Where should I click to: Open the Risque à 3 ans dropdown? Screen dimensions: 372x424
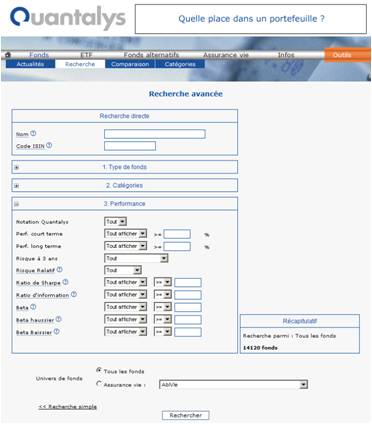click(x=136, y=258)
